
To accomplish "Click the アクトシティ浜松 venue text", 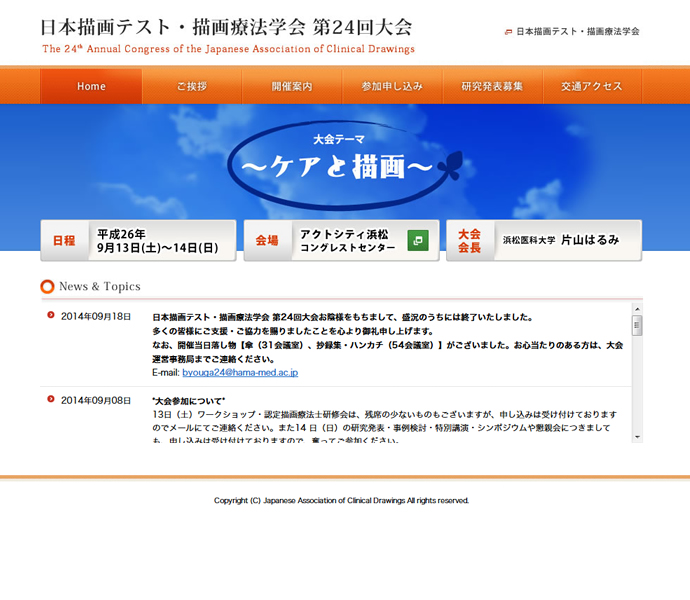I will 344,234.
